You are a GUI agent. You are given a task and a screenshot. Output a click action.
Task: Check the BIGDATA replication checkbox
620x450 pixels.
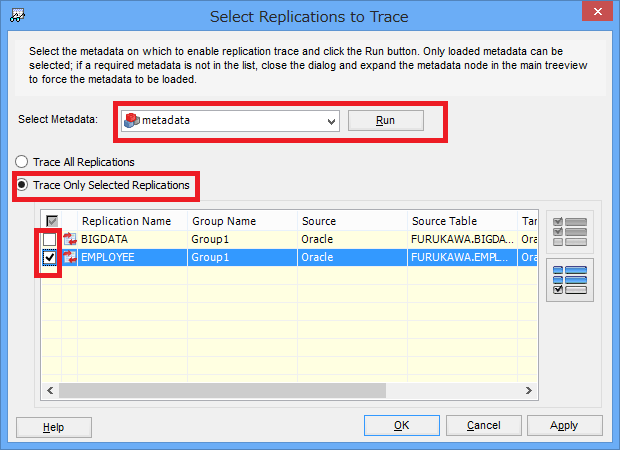50,240
